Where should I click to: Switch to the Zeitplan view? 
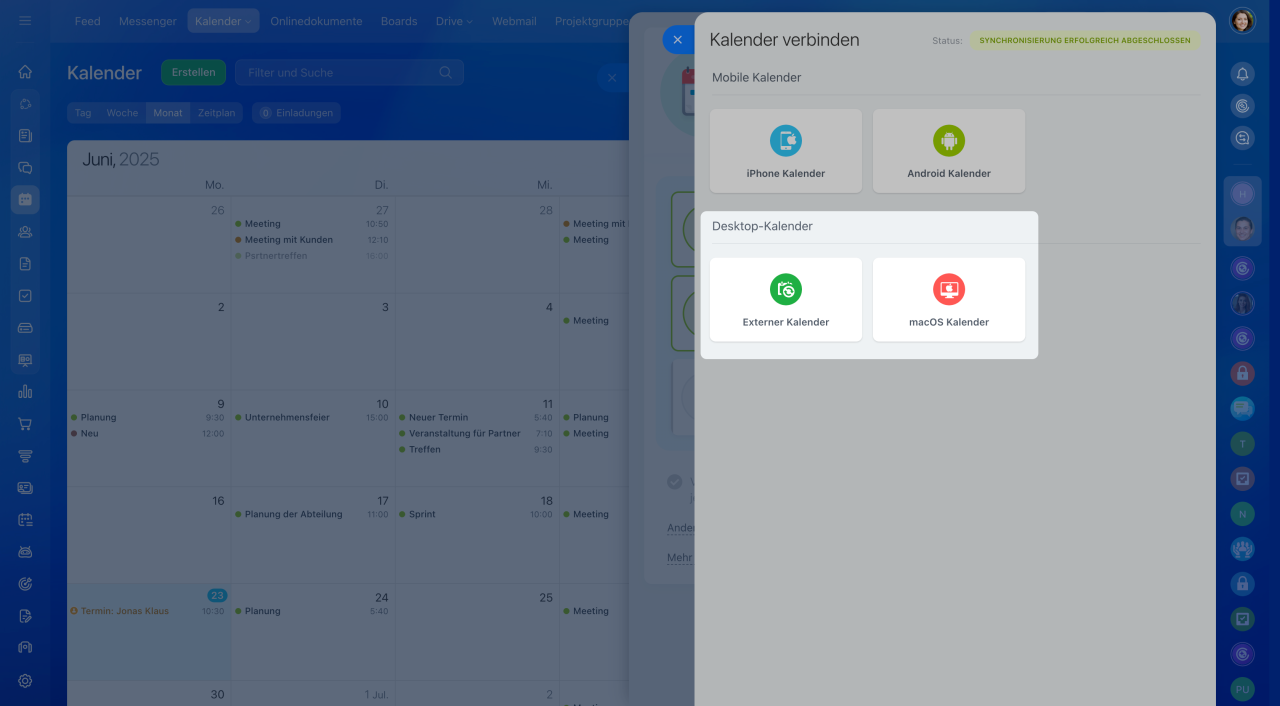click(216, 113)
